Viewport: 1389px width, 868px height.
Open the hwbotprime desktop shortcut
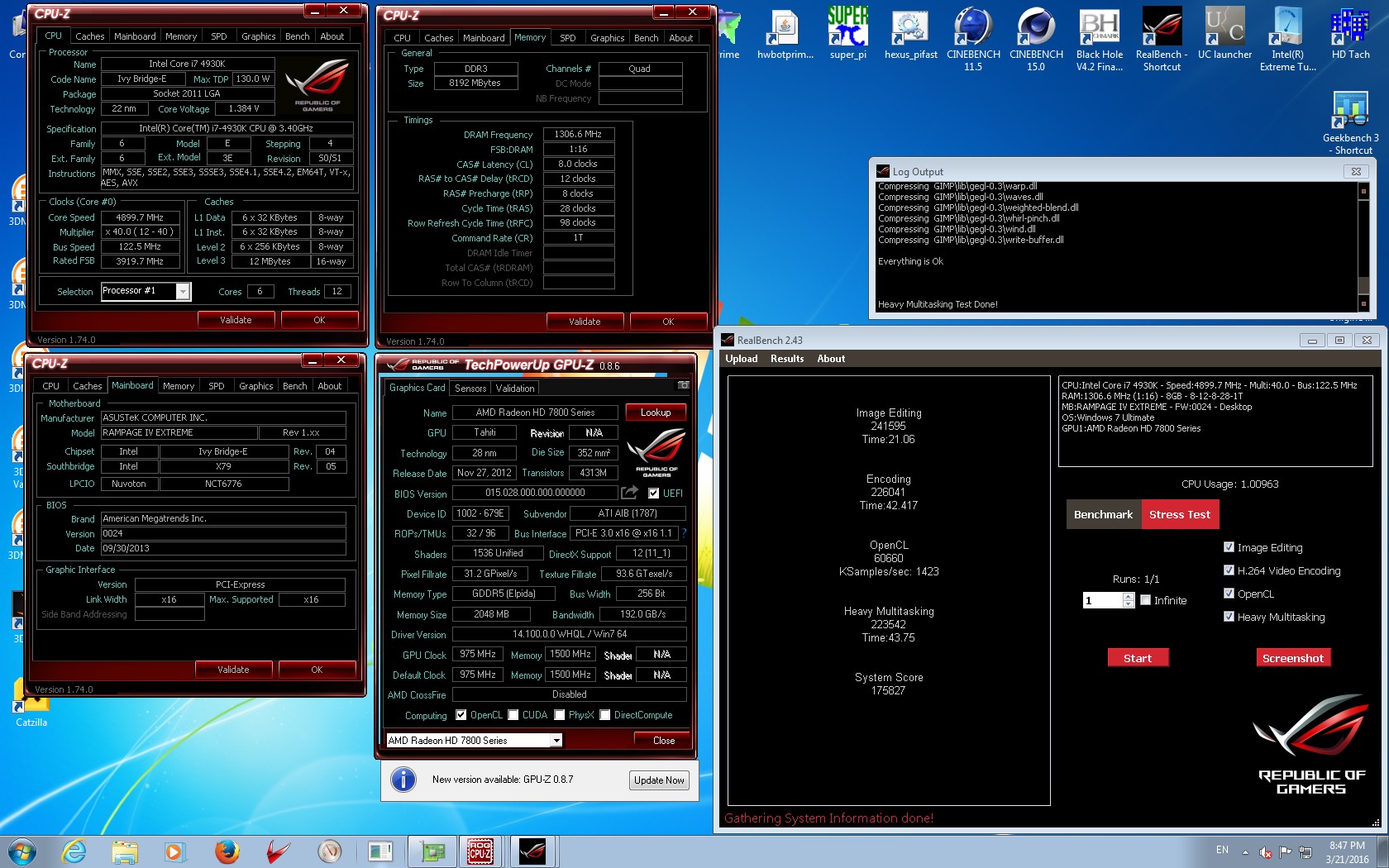pos(785,35)
